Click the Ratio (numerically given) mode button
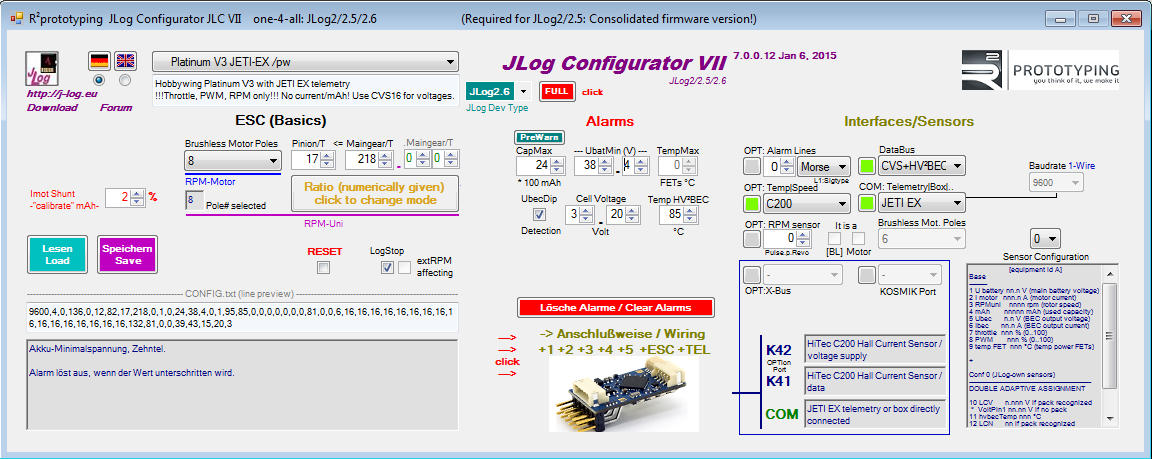This screenshot has width=1152, height=459. [x=375, y=193]
